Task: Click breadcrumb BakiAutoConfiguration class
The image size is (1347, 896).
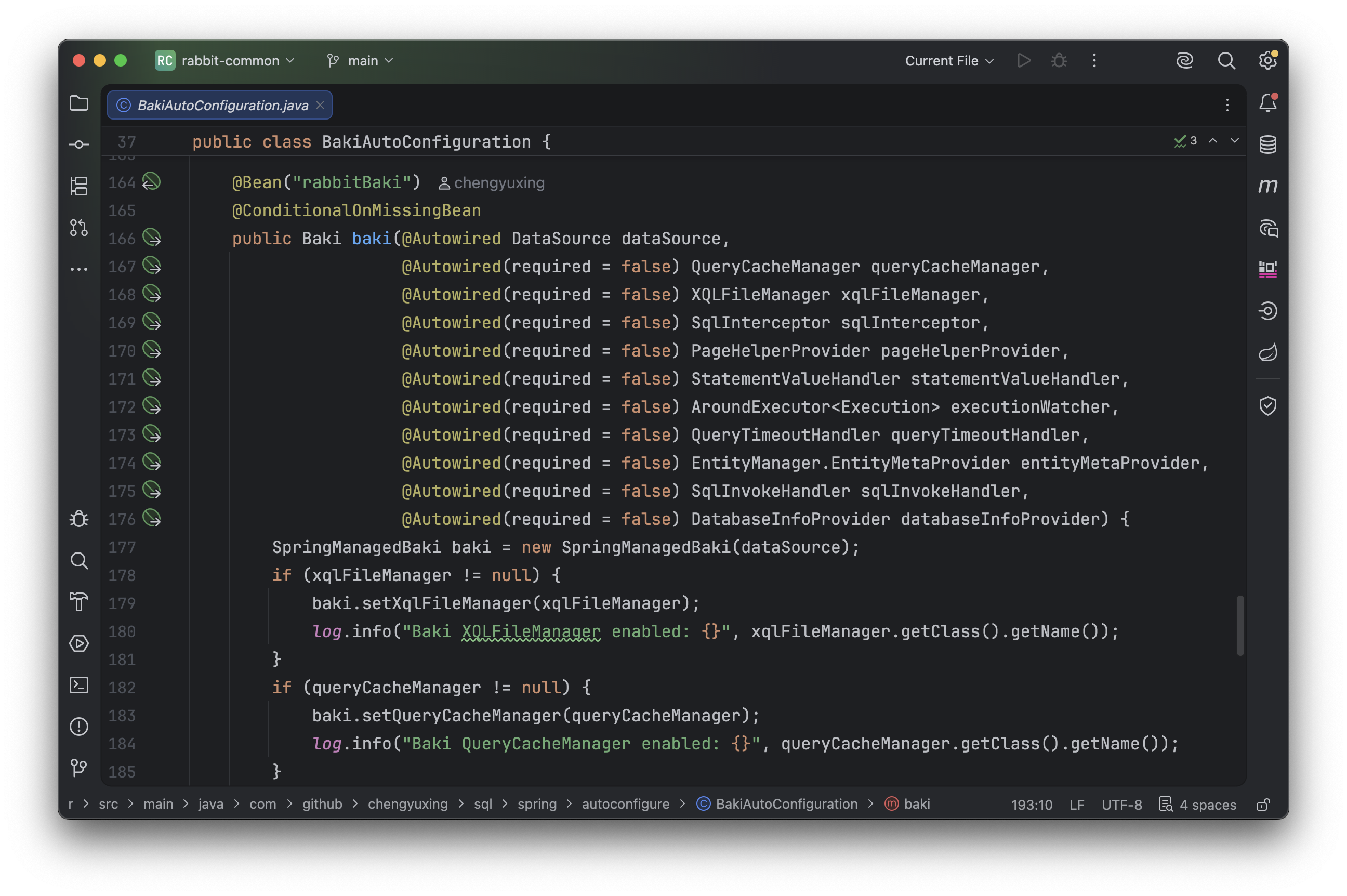Action: (x=777, y=803)
